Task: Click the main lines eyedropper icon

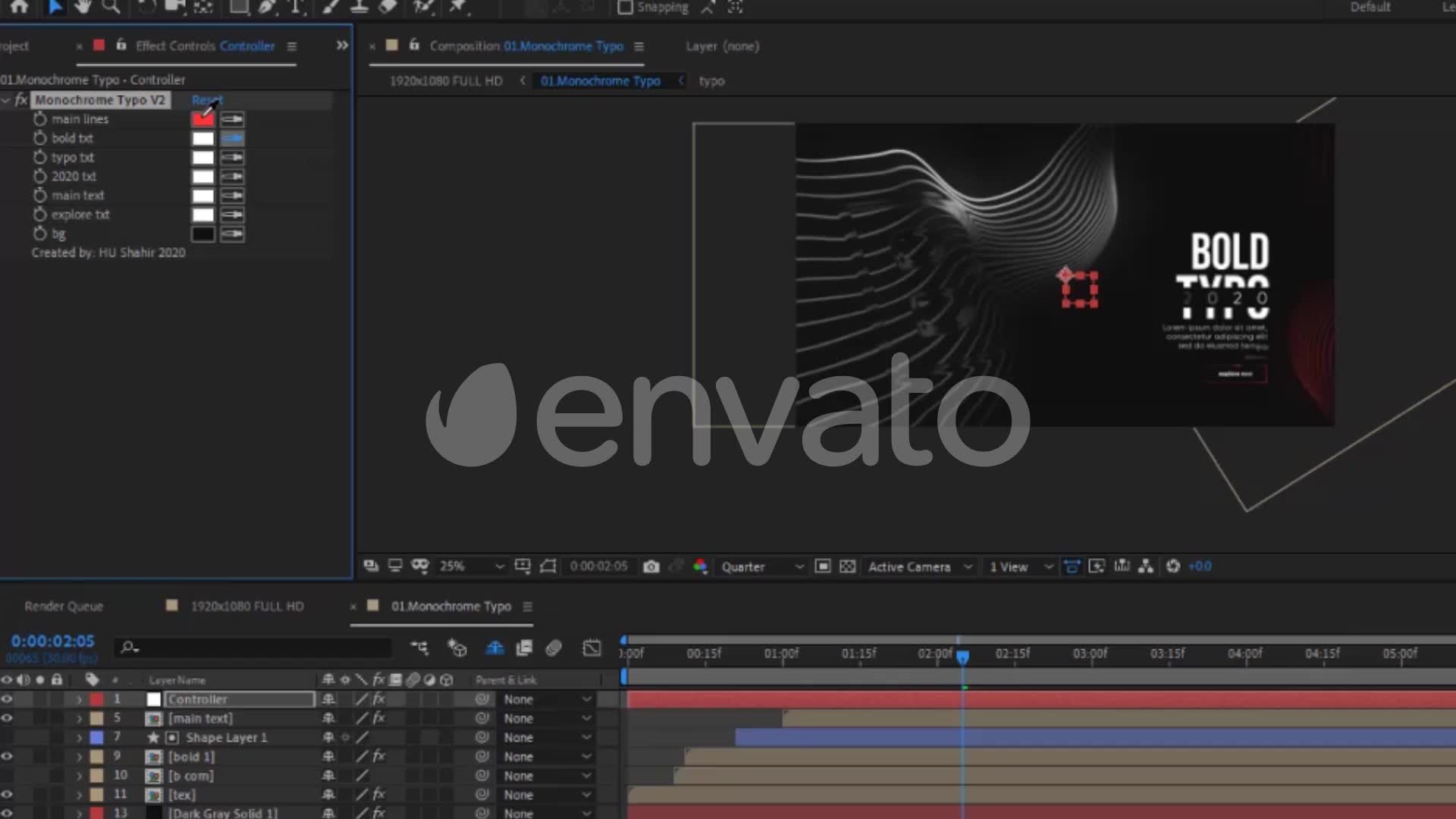Action: (x=232, y=119)
